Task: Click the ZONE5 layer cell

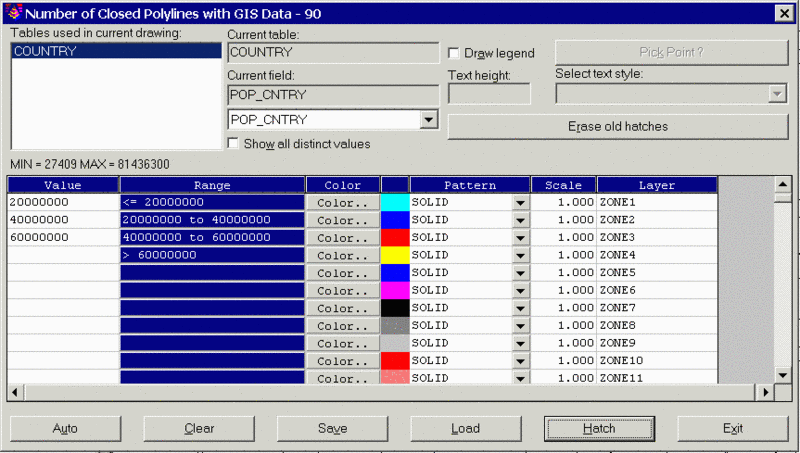Action: [657, 273]
